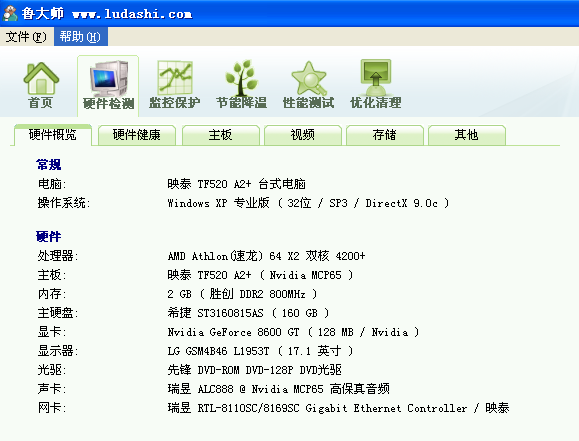The height and width of the screenshot is (441, 579).
Task: Select the 硬件检测 hardware detection icon
Action: (108, 86)
